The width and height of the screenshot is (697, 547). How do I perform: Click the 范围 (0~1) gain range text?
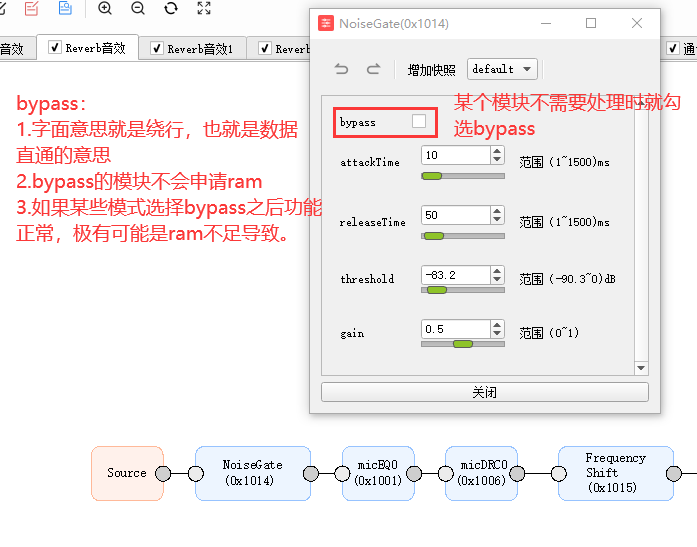pyautogui.click(x=549, y=333)
